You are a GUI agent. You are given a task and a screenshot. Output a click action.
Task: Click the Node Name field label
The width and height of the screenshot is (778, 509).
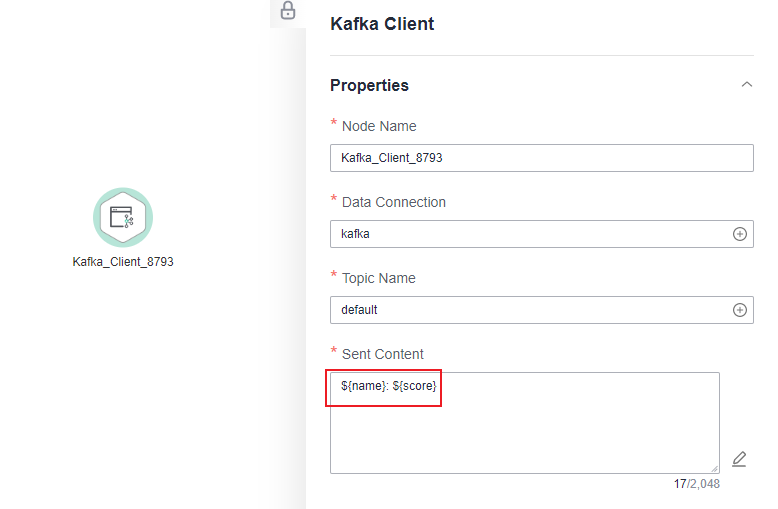379,127
